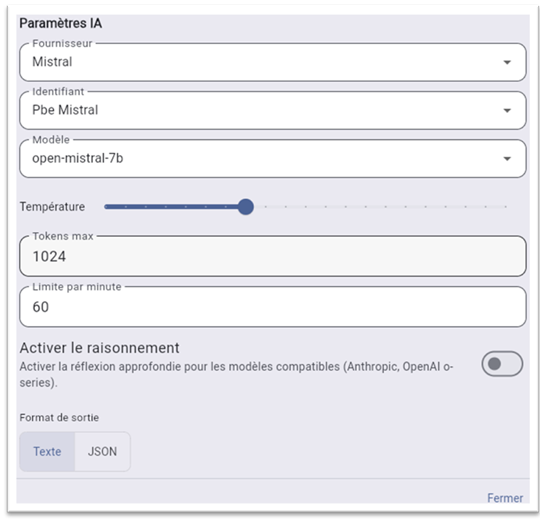This screenshot has width=540, height=522.
Task: Click the Modèle dropdown arrow icon
Action: 507,159
